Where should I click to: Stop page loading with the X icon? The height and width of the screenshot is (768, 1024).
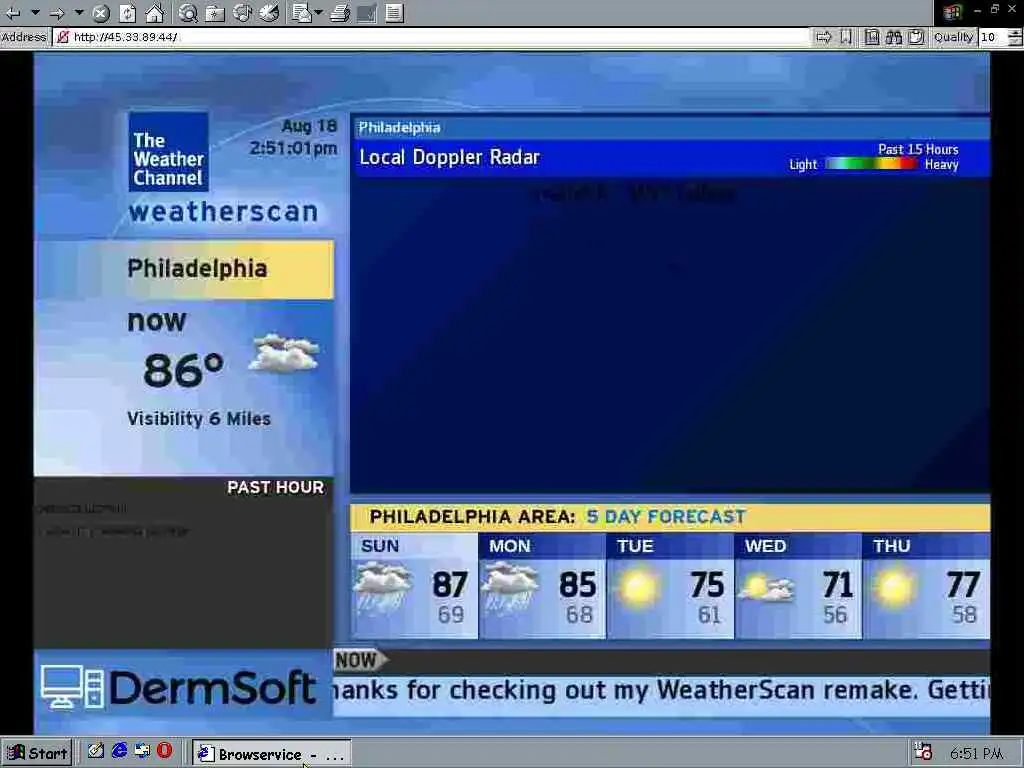click(101, 12)
